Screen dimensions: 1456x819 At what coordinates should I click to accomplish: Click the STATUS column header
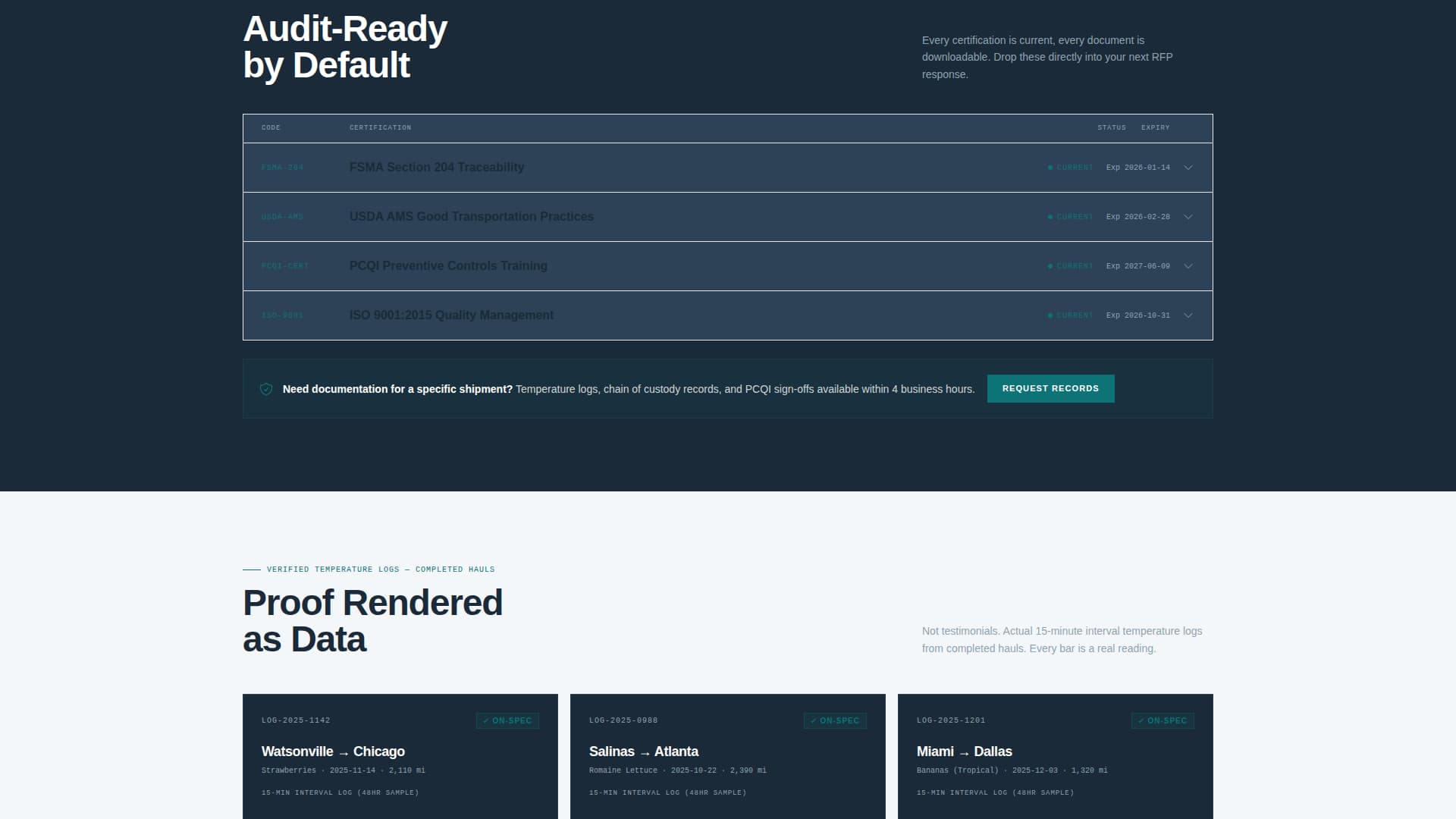[1112, 127]
